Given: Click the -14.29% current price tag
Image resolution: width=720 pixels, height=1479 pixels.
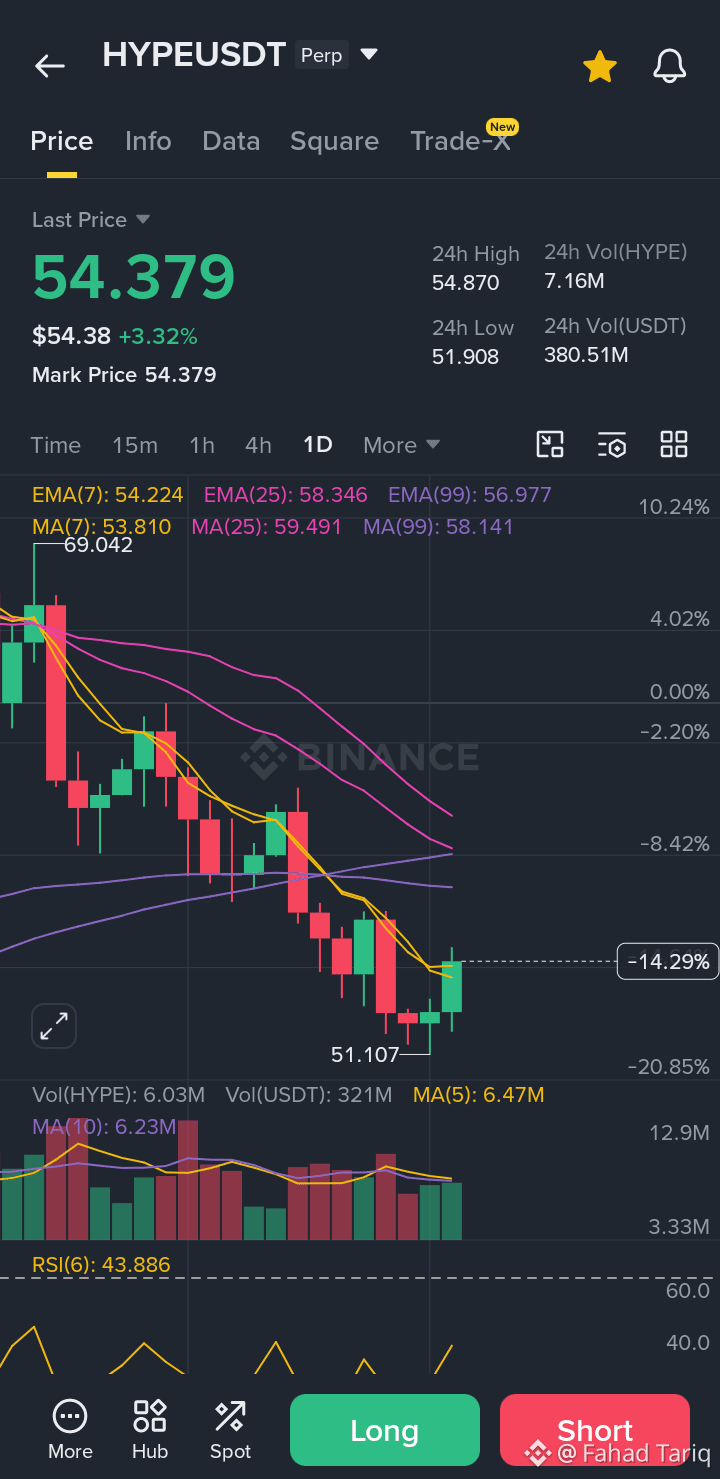Looking at the screenshot, I should [668, 962].
